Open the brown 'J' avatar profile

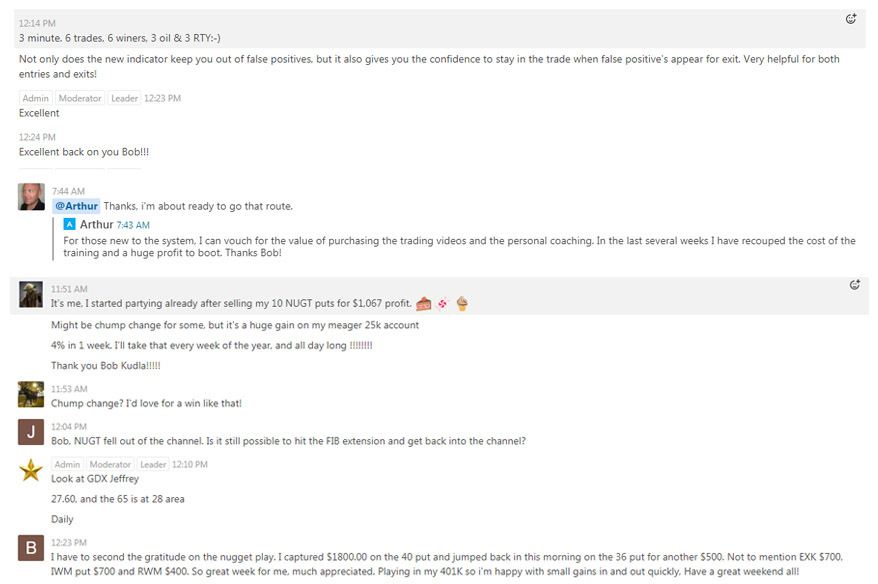pos(31,432)
